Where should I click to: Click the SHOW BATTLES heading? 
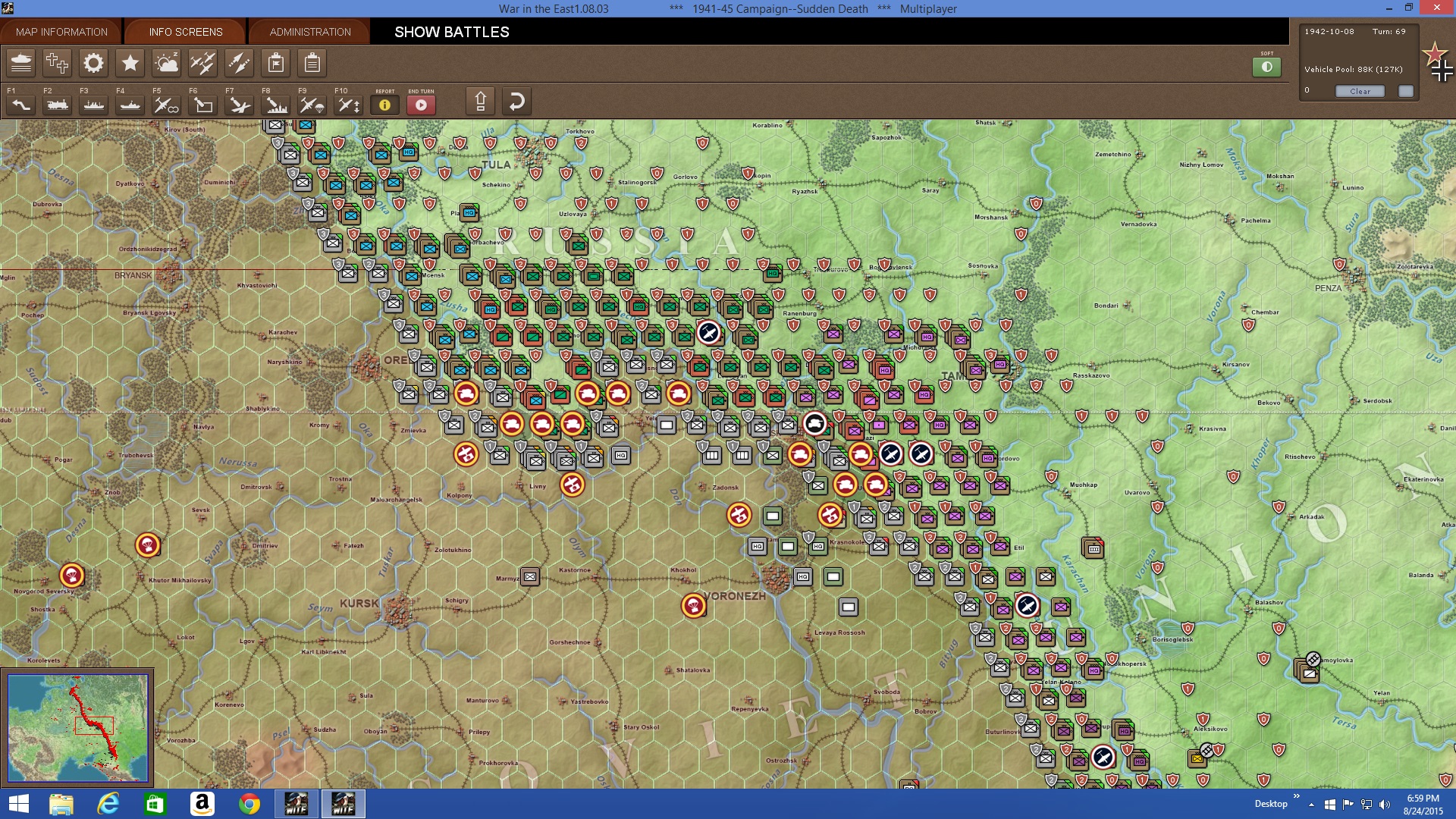pyautogui.click(x=452, y=32)
